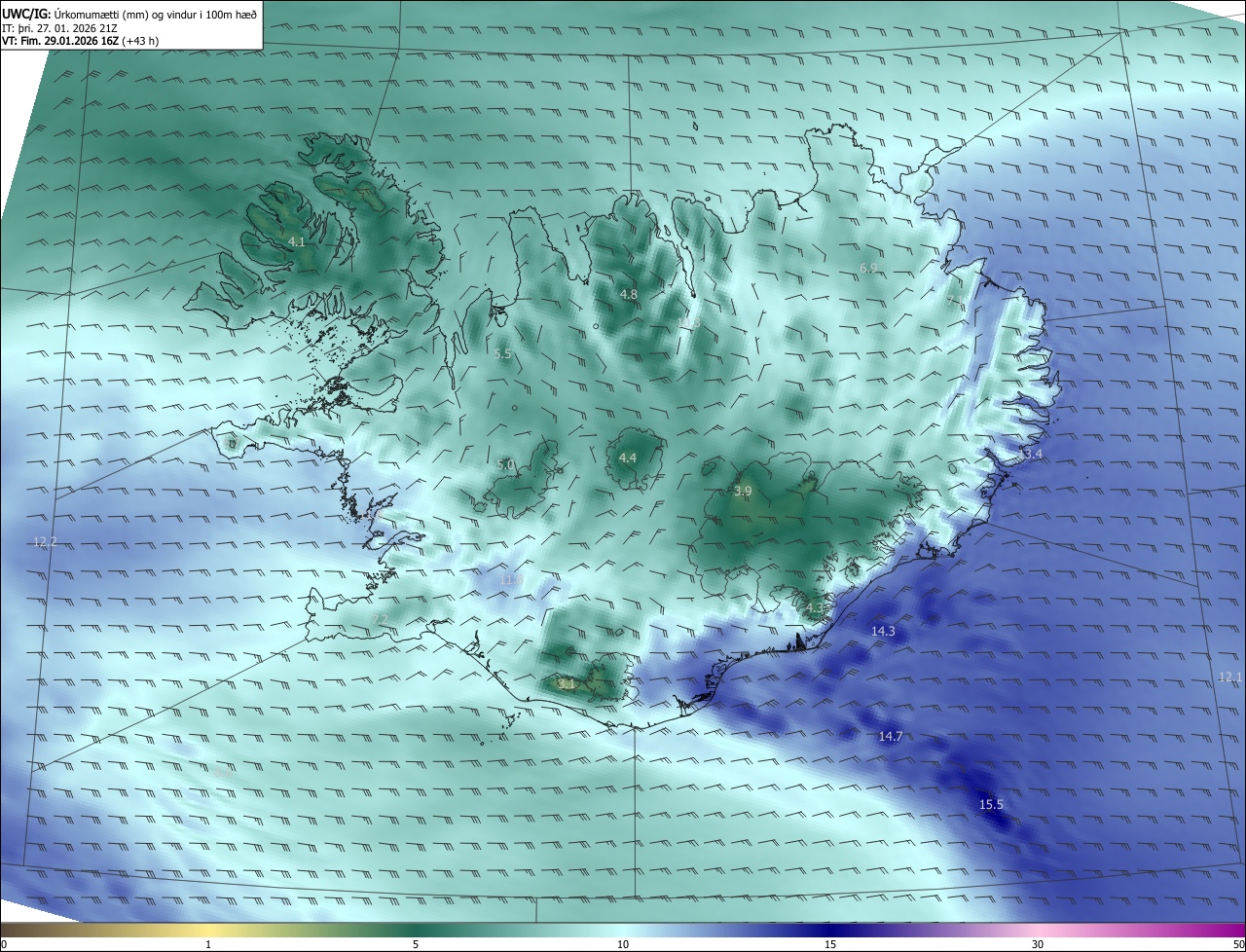1246x952 pixels.
Task: Click the 14.3 value off the southeast coast
Action: (883, 632)
